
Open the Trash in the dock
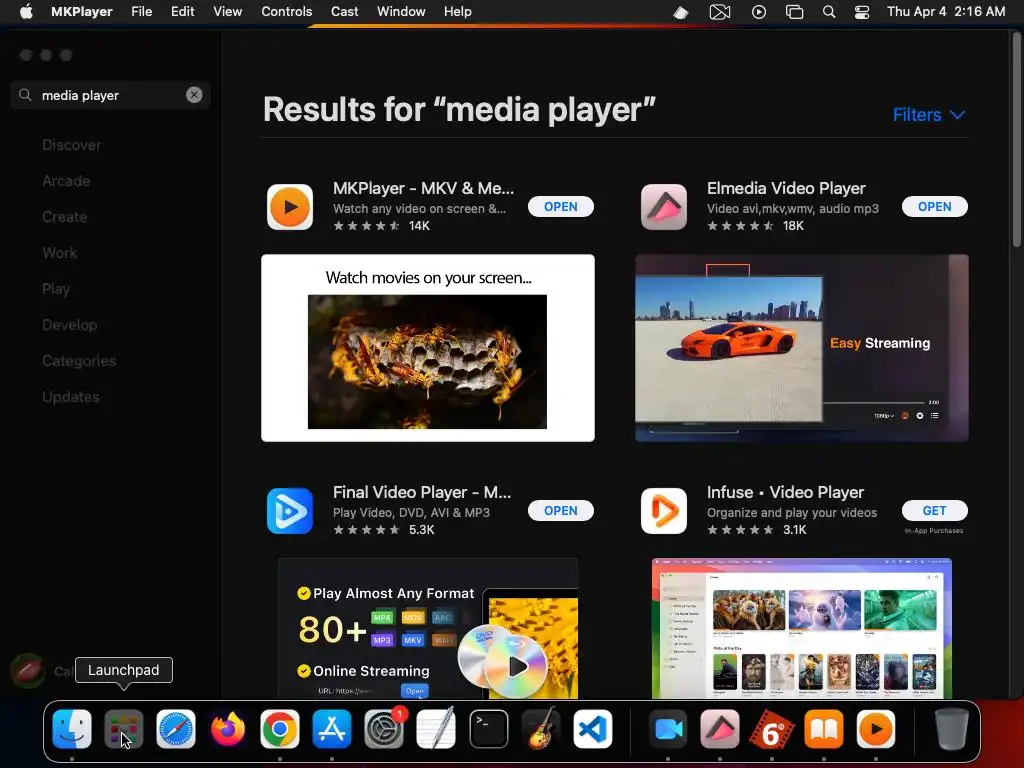pyautogui.click(x=952, y=729)
